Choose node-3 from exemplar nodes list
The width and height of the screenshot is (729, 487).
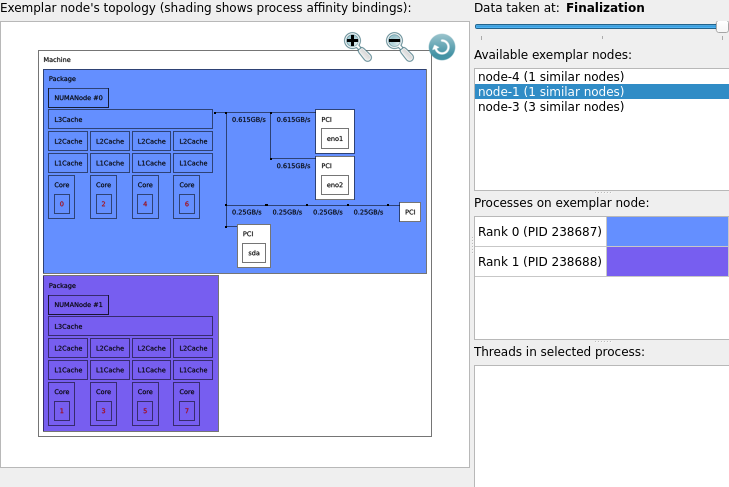point(551,107)
